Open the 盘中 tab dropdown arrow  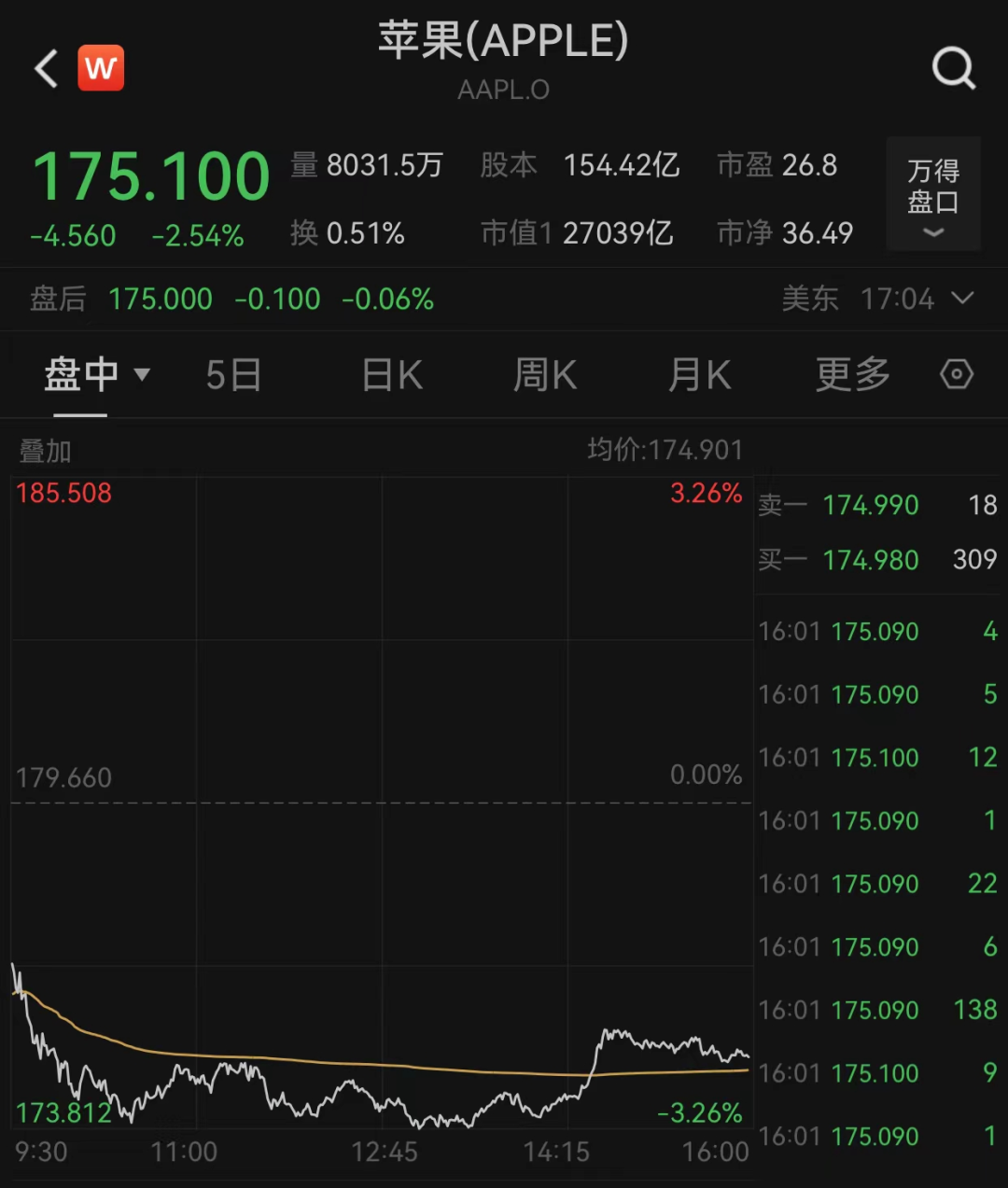[142, 375]
